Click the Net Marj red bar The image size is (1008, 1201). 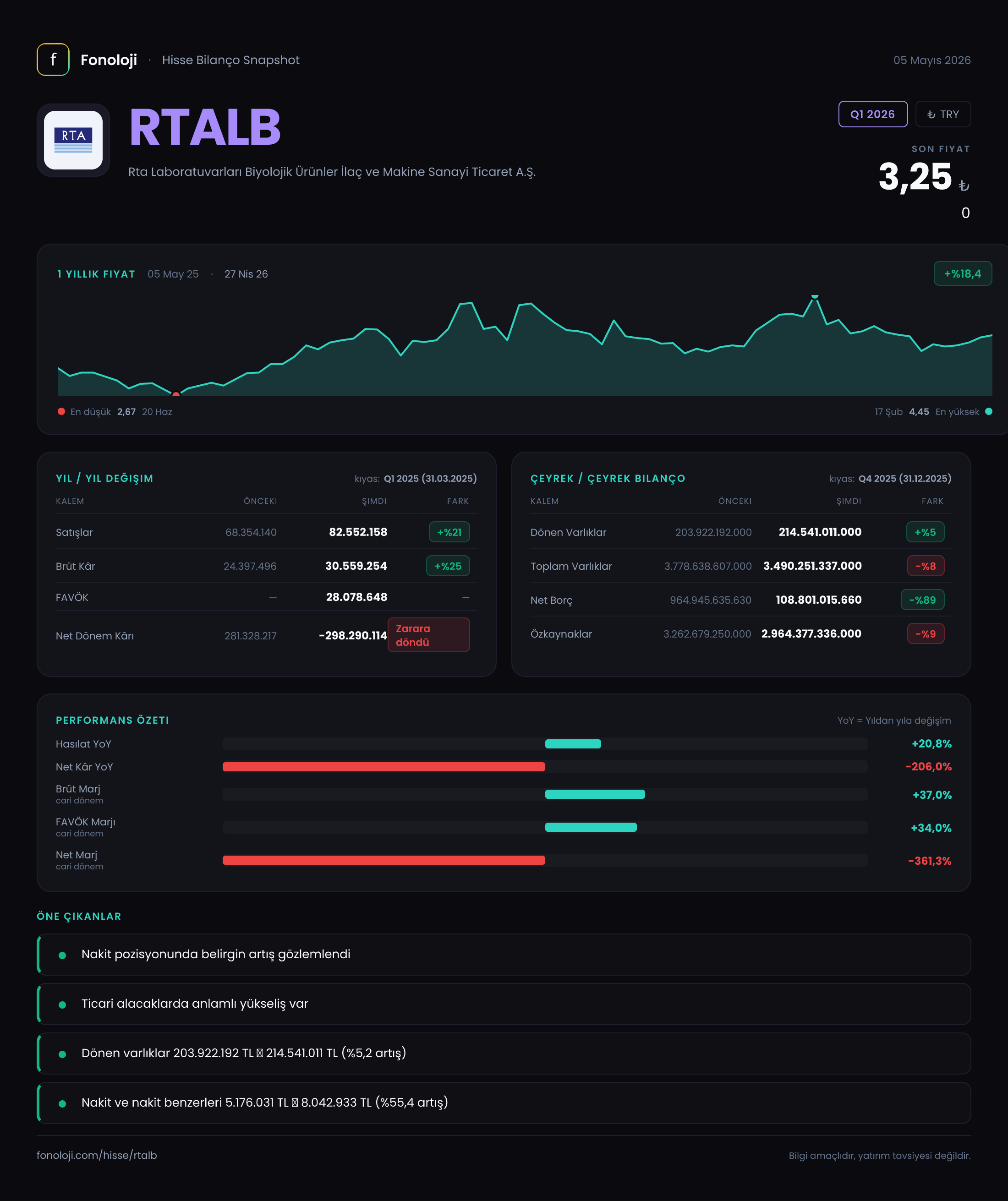[384, 860]
